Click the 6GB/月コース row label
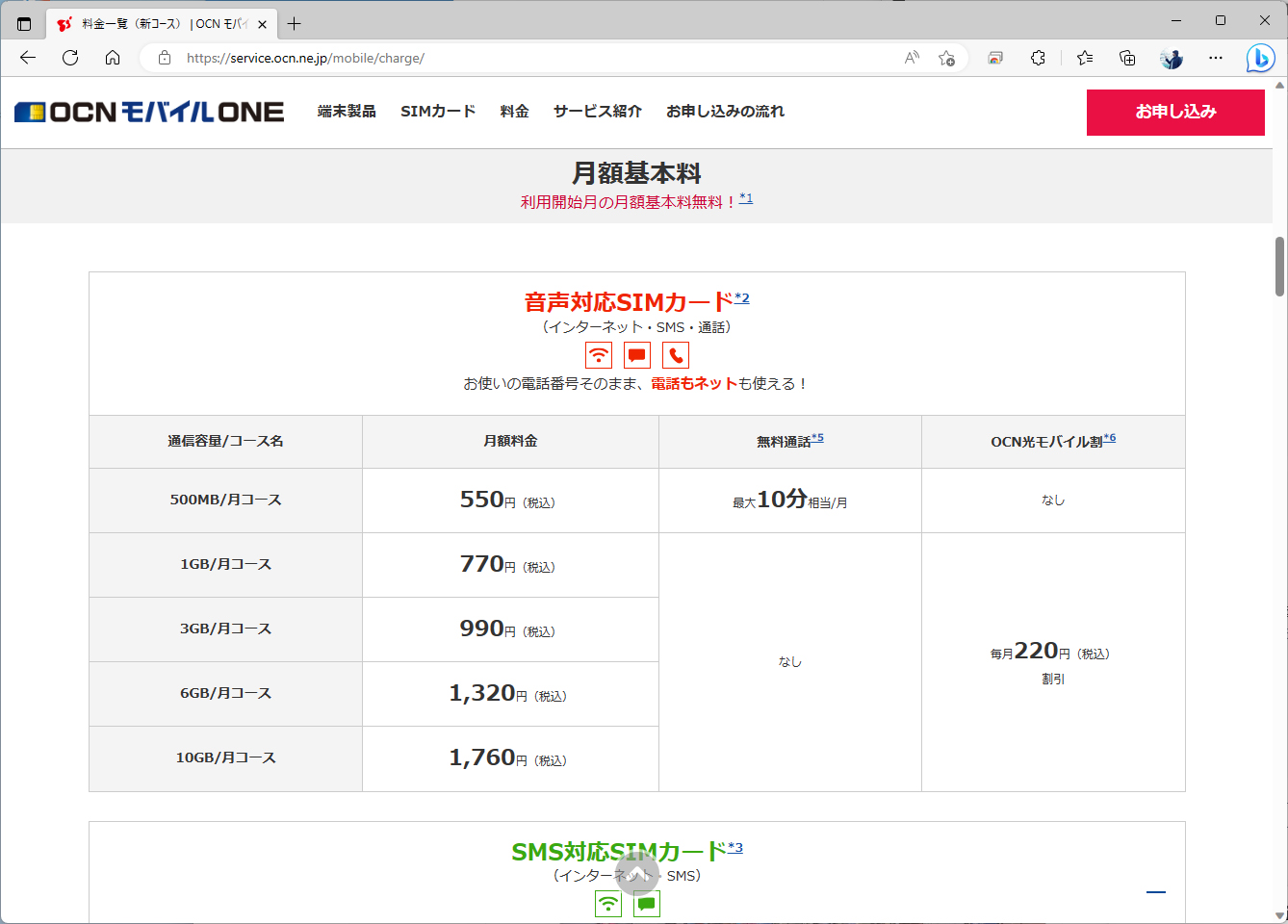 [x=226, y=694]
